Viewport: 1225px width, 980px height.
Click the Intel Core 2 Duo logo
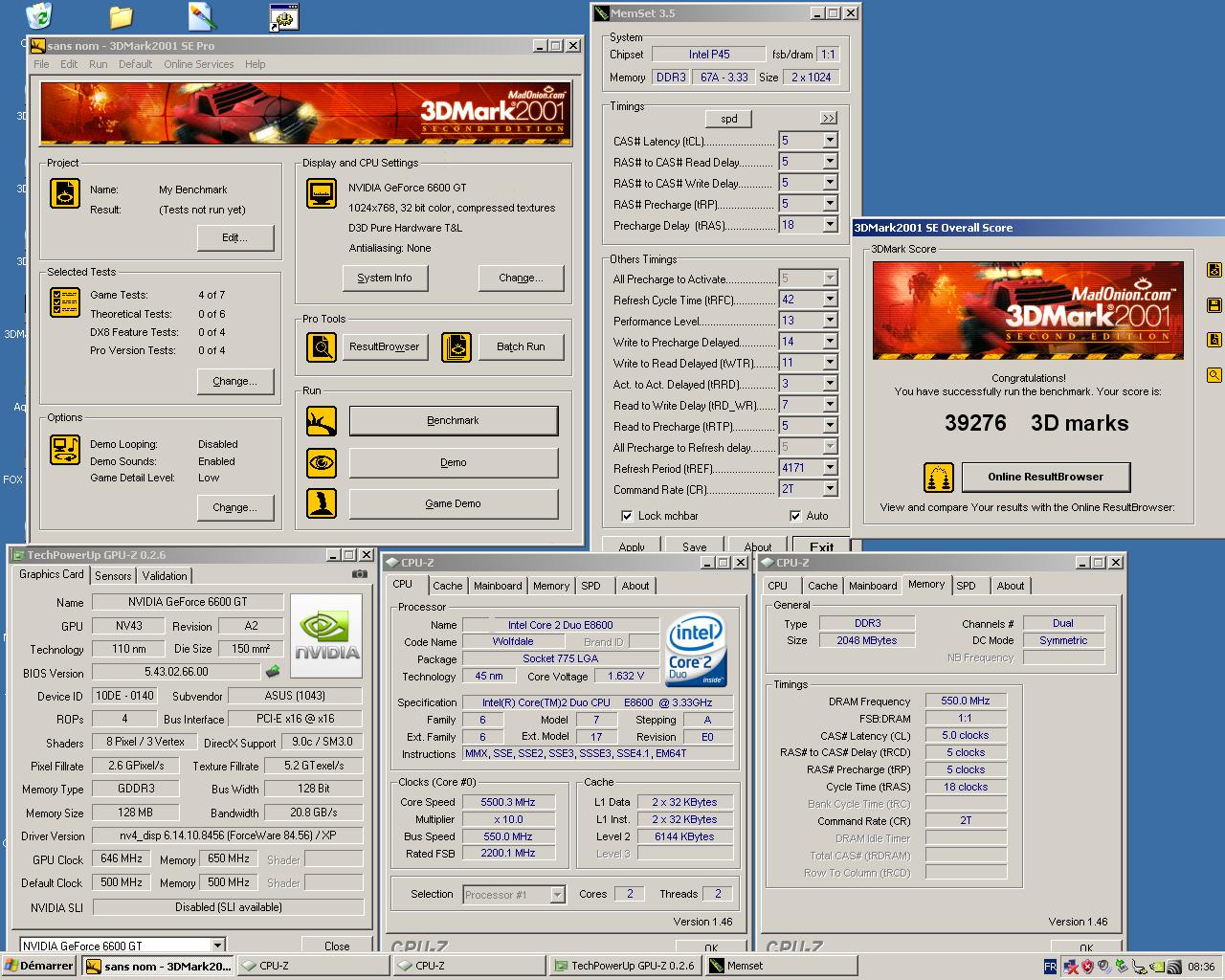695,650
